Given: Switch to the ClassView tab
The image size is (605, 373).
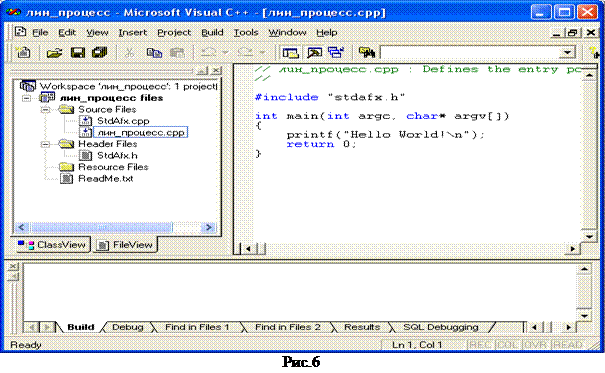Looking at the screenshot, I should [52, 245].
